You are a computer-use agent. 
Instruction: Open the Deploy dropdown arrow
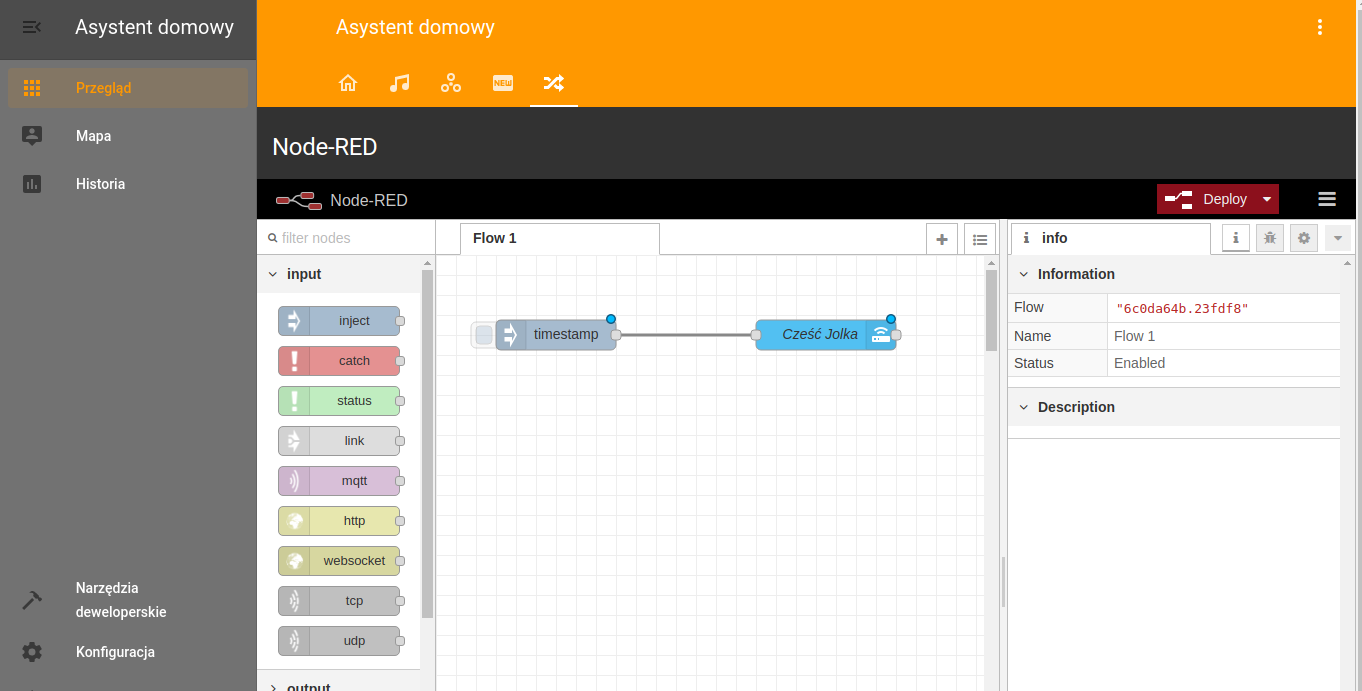pyautogui.click(x=1267, y=199)
